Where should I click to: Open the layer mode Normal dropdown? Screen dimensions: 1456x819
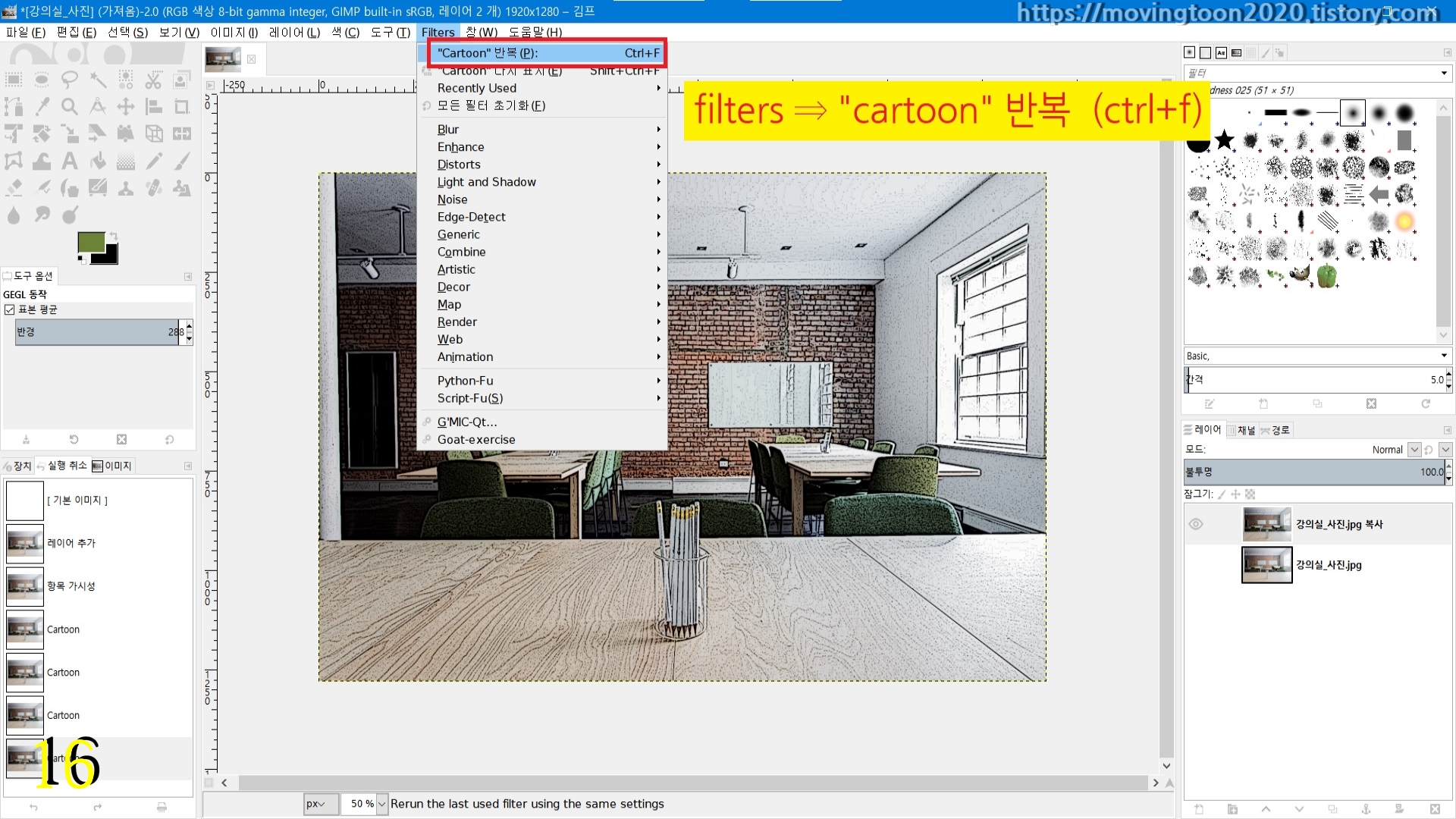[1414, 450]
